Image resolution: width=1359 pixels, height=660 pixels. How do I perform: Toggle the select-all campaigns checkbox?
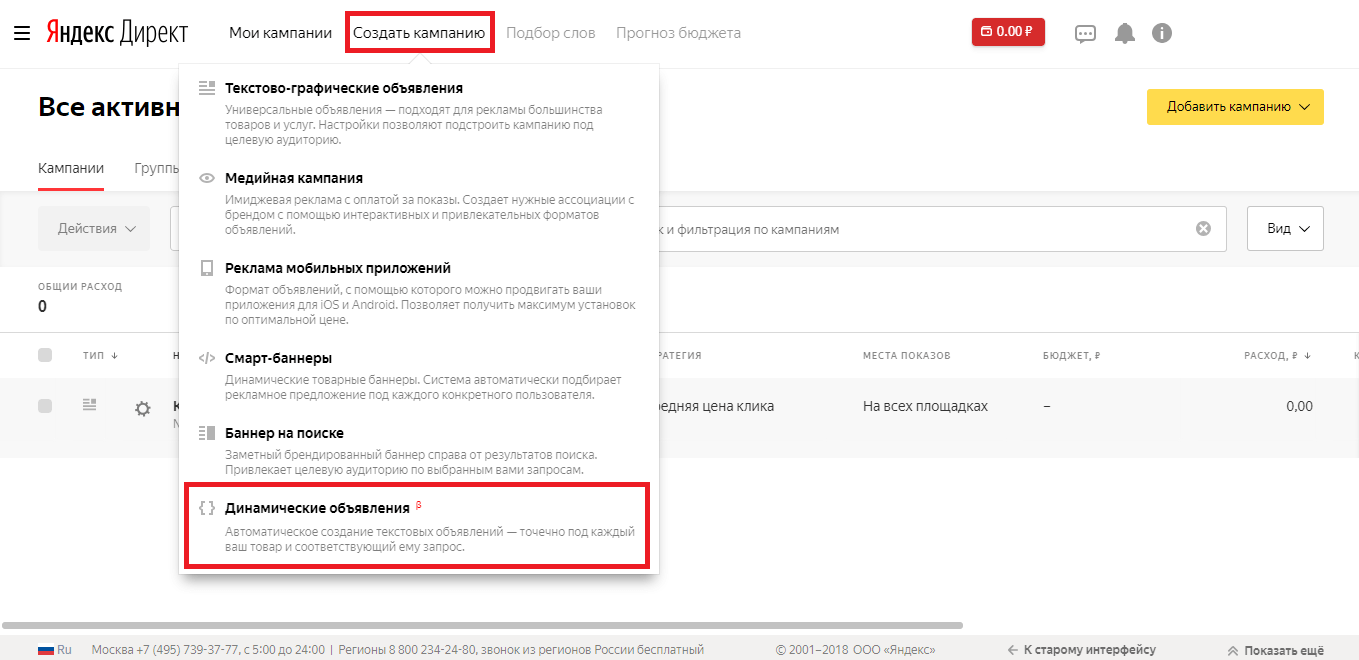(x=45, y=355)
